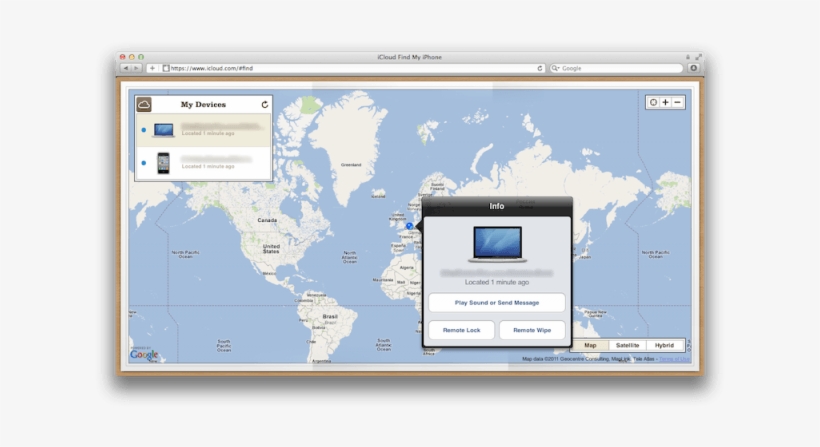The width and height of the screenshot is (820, 447).
Task: Zoom in the map with plus button
Action: [x=665, y=102]
